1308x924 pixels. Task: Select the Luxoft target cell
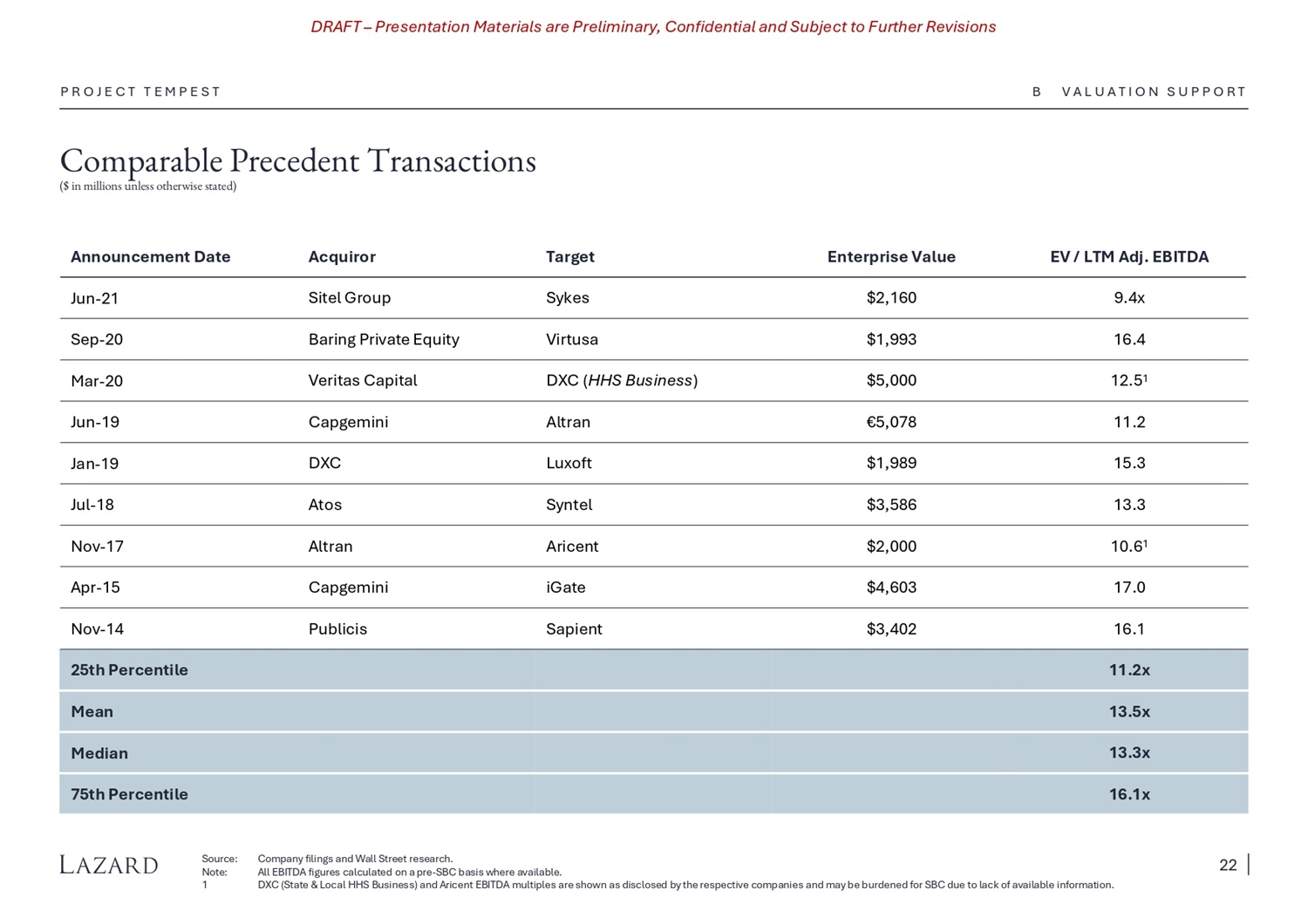tap(569, 463)
